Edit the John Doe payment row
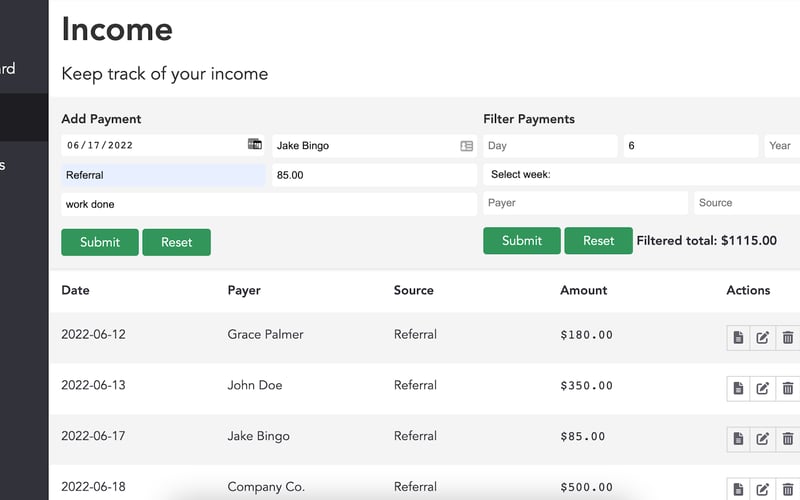 coord(762,388)
